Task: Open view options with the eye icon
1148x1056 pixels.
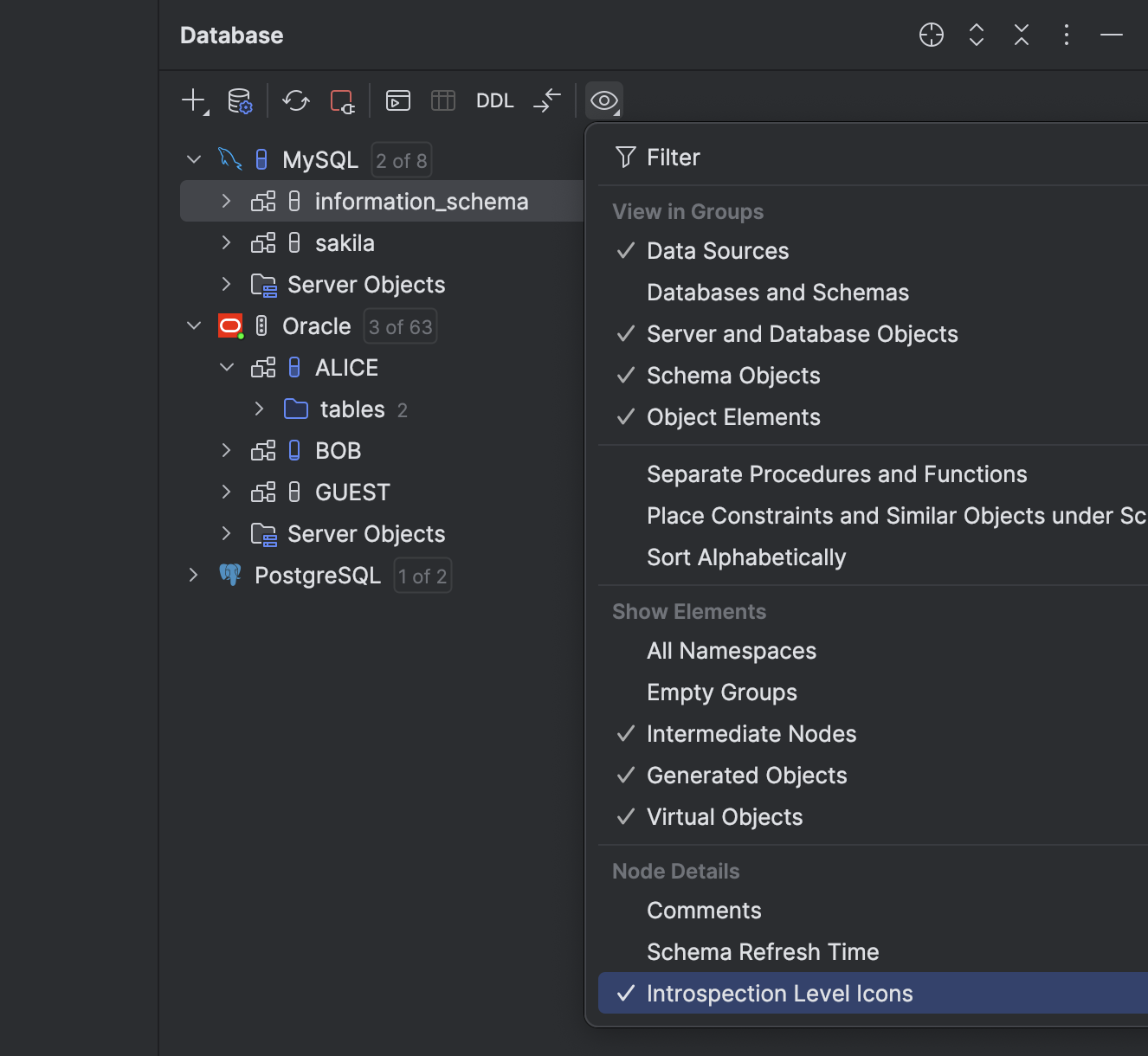Action: [603, 100]
